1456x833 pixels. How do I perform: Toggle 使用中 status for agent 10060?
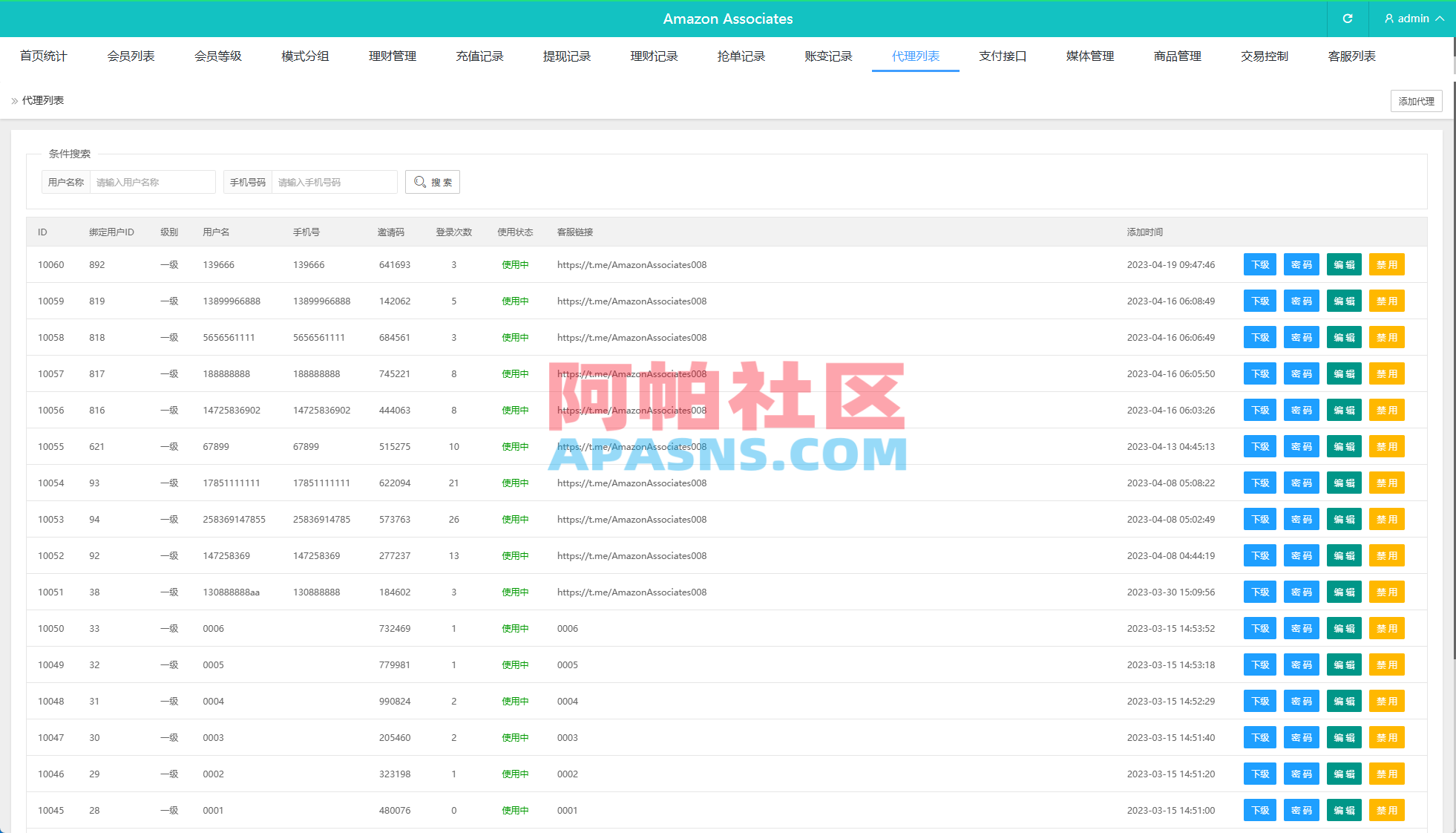515,264
